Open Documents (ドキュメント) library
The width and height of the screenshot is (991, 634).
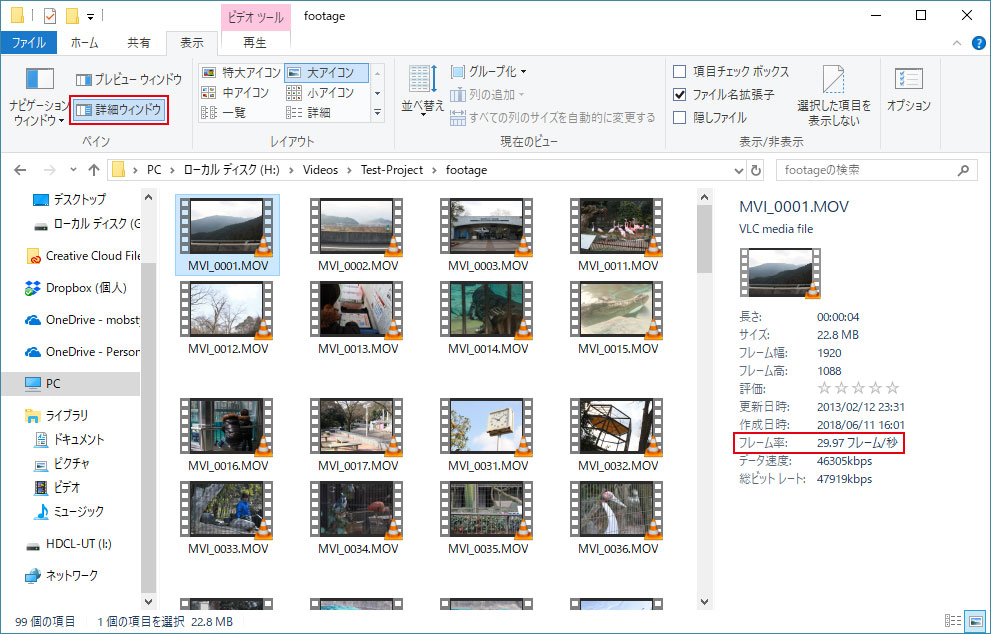pos(68,439)
